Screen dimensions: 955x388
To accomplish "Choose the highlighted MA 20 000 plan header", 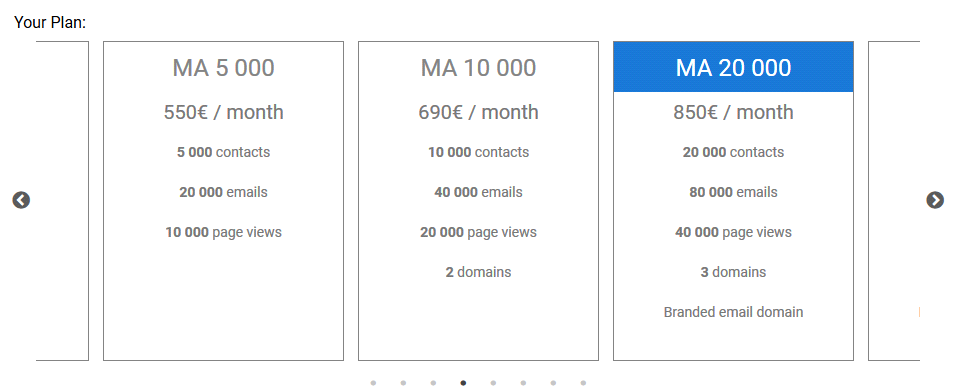I will [733, 67].
